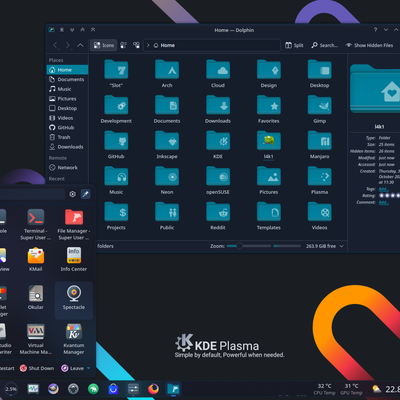Open Videos in the Places sidebar
Image resolution: width=400 pixels, height=400 pixels.
point(67,118)
